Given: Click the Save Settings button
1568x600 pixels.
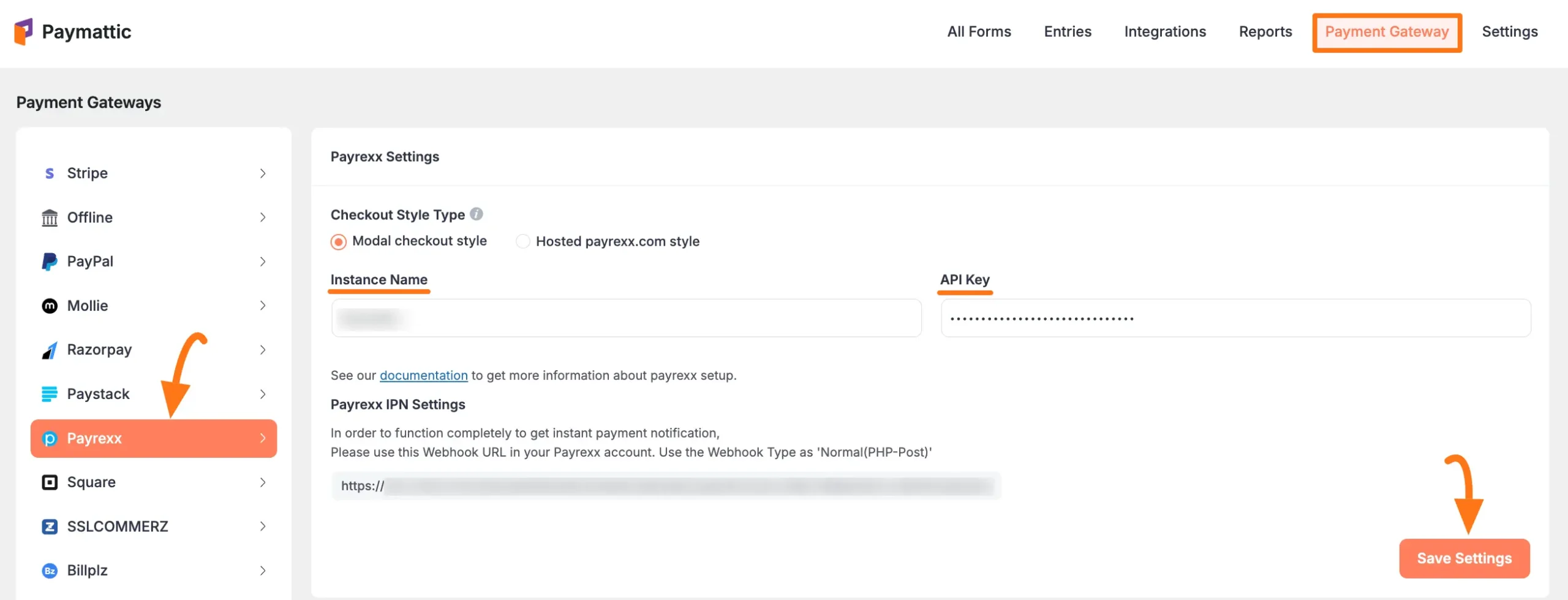Looking at the screenshot, I should tap(1464, 558).
